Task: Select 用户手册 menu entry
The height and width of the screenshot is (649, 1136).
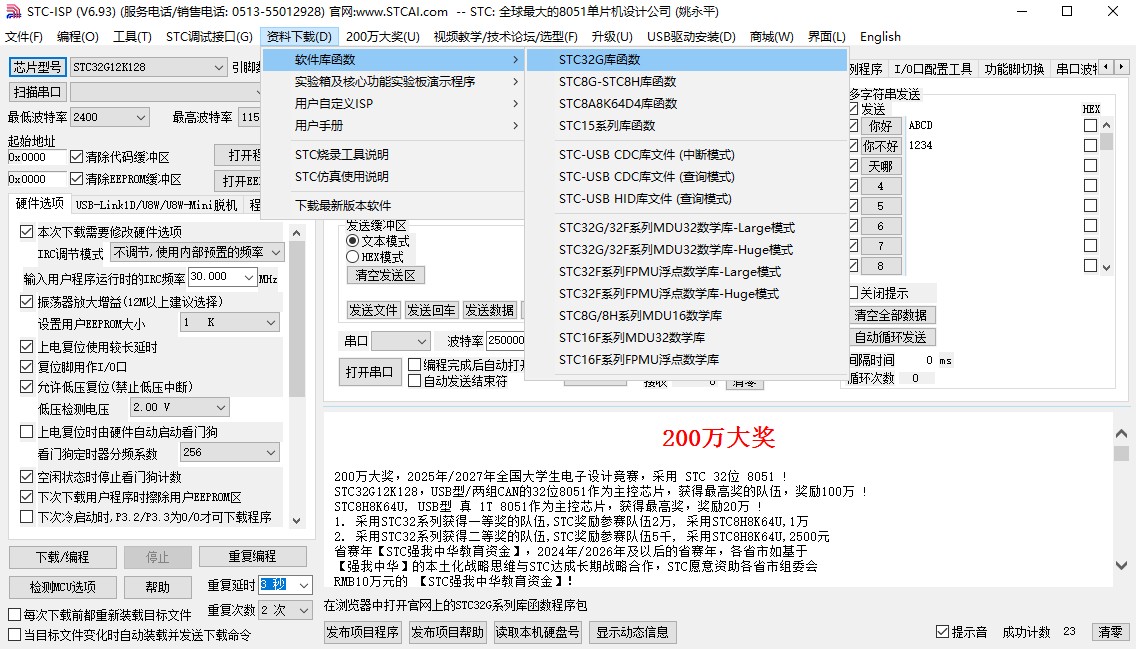Action: tap(393, 125)
